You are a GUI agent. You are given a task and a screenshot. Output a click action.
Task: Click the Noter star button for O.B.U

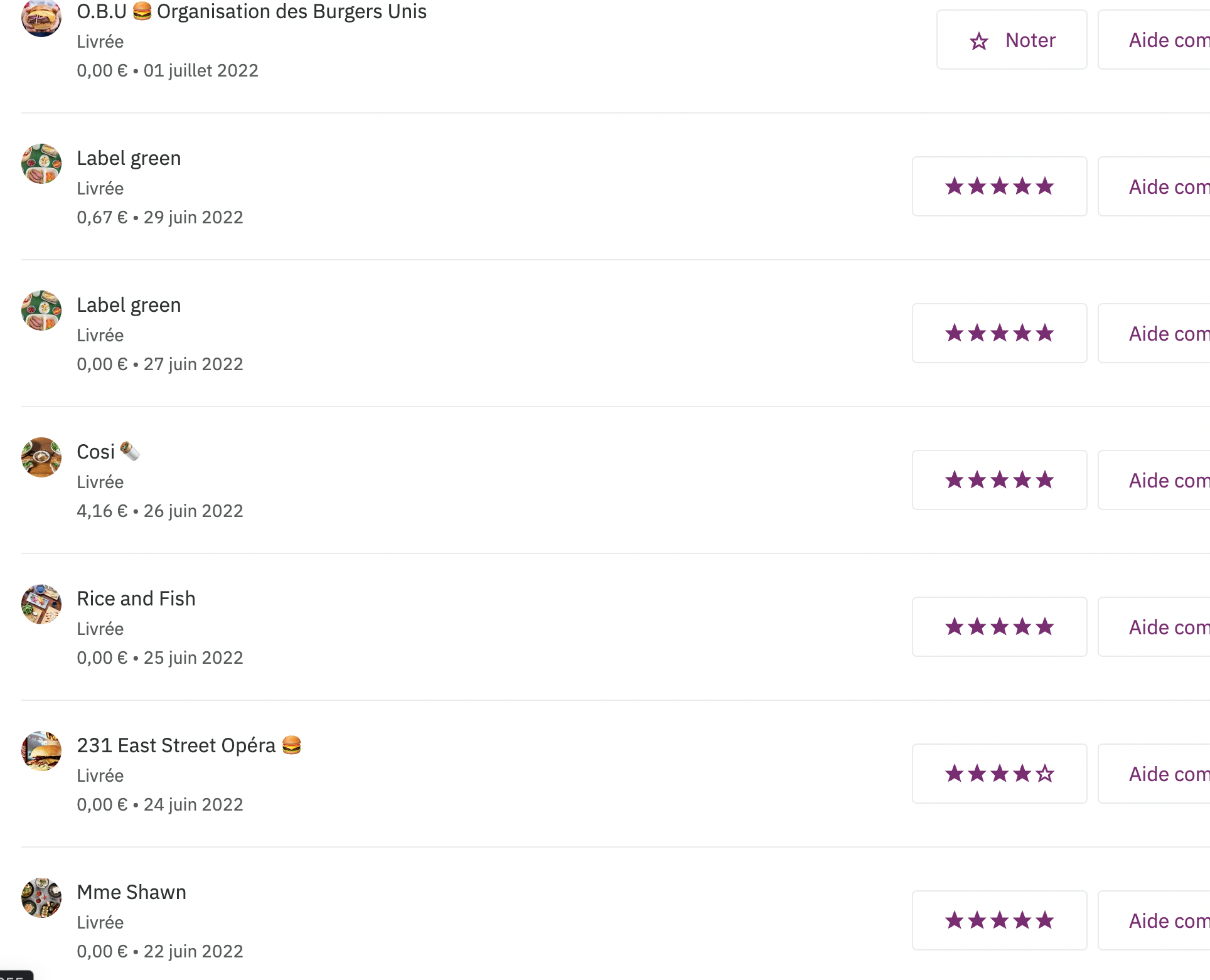(1012, 40)
